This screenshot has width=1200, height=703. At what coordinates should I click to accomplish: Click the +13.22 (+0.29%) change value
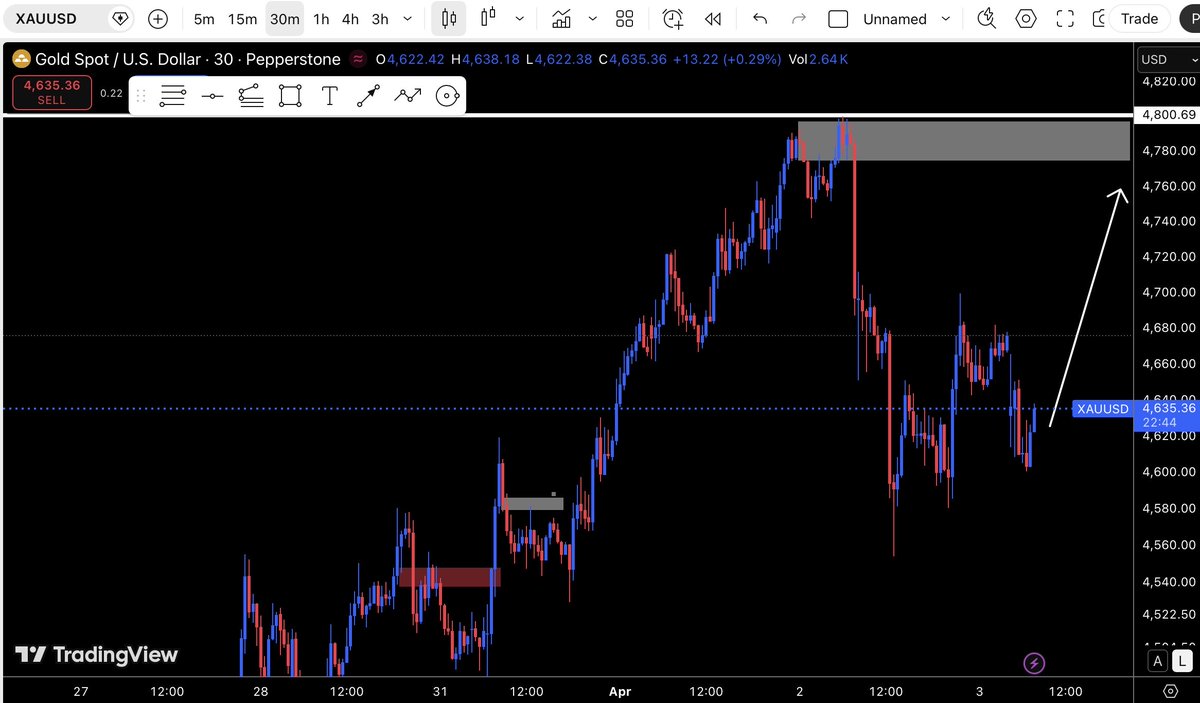726,60
